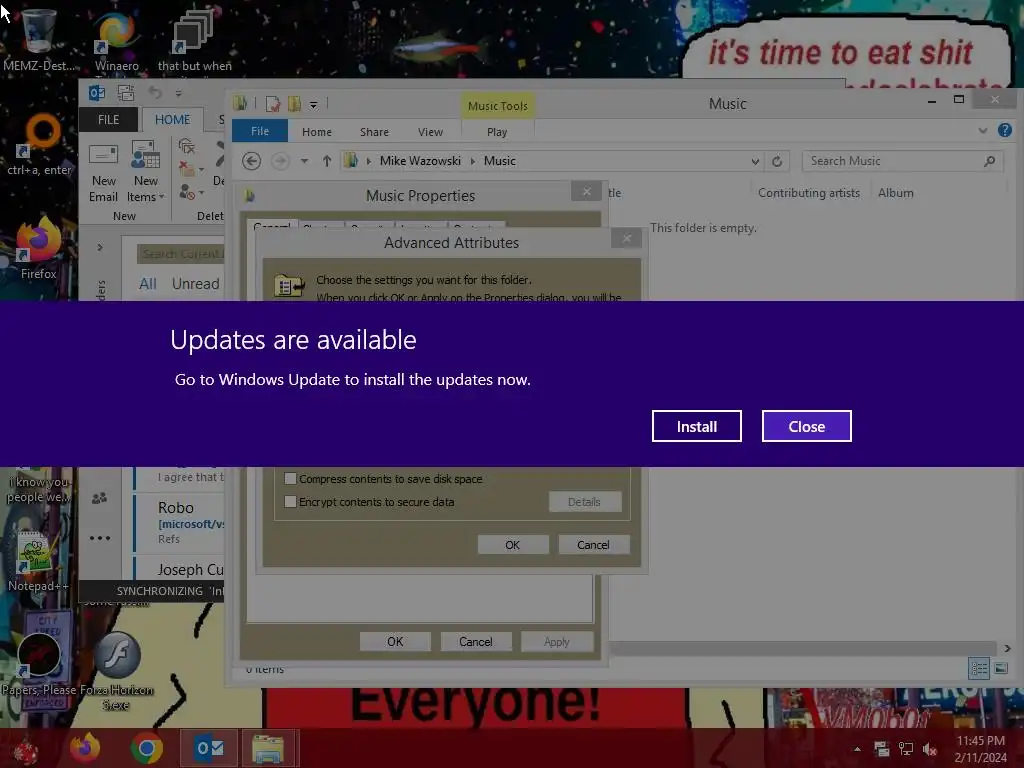Click New Email in Outlook ribbon
Screen dimensions: 1024x768
point(103,174)
